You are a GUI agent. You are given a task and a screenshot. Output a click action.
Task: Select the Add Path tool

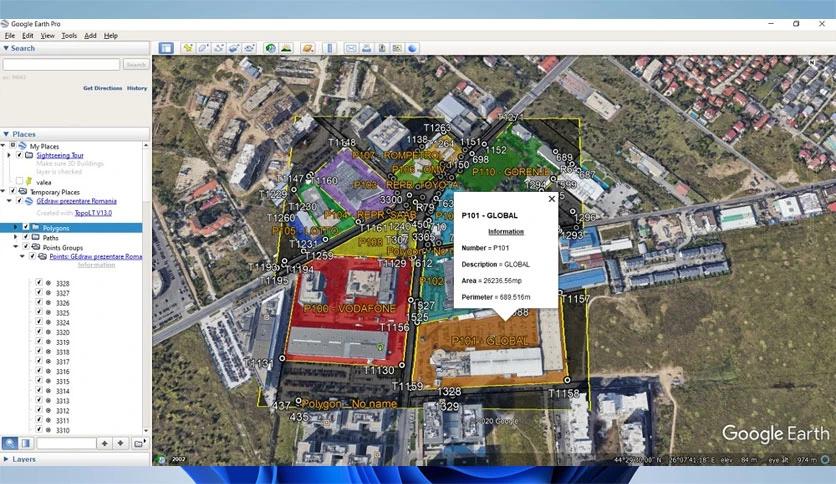tap(219, 48)
